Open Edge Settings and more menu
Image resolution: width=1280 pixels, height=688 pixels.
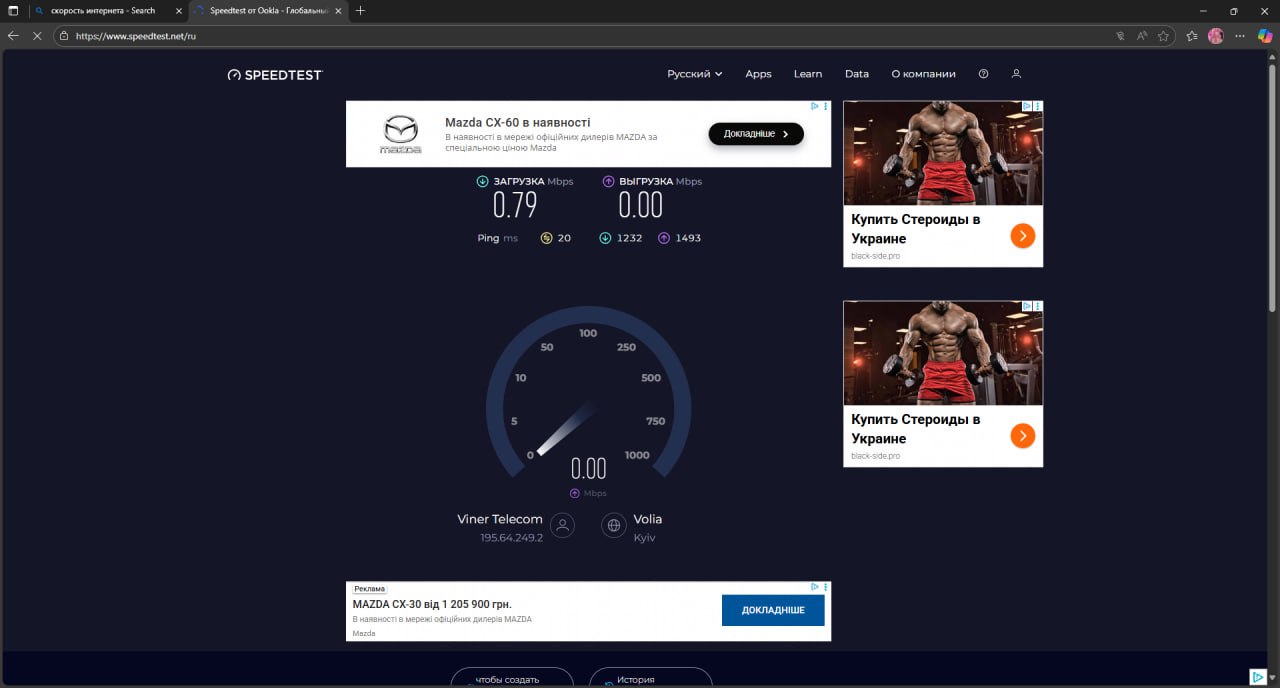(x=1239, y=36)
